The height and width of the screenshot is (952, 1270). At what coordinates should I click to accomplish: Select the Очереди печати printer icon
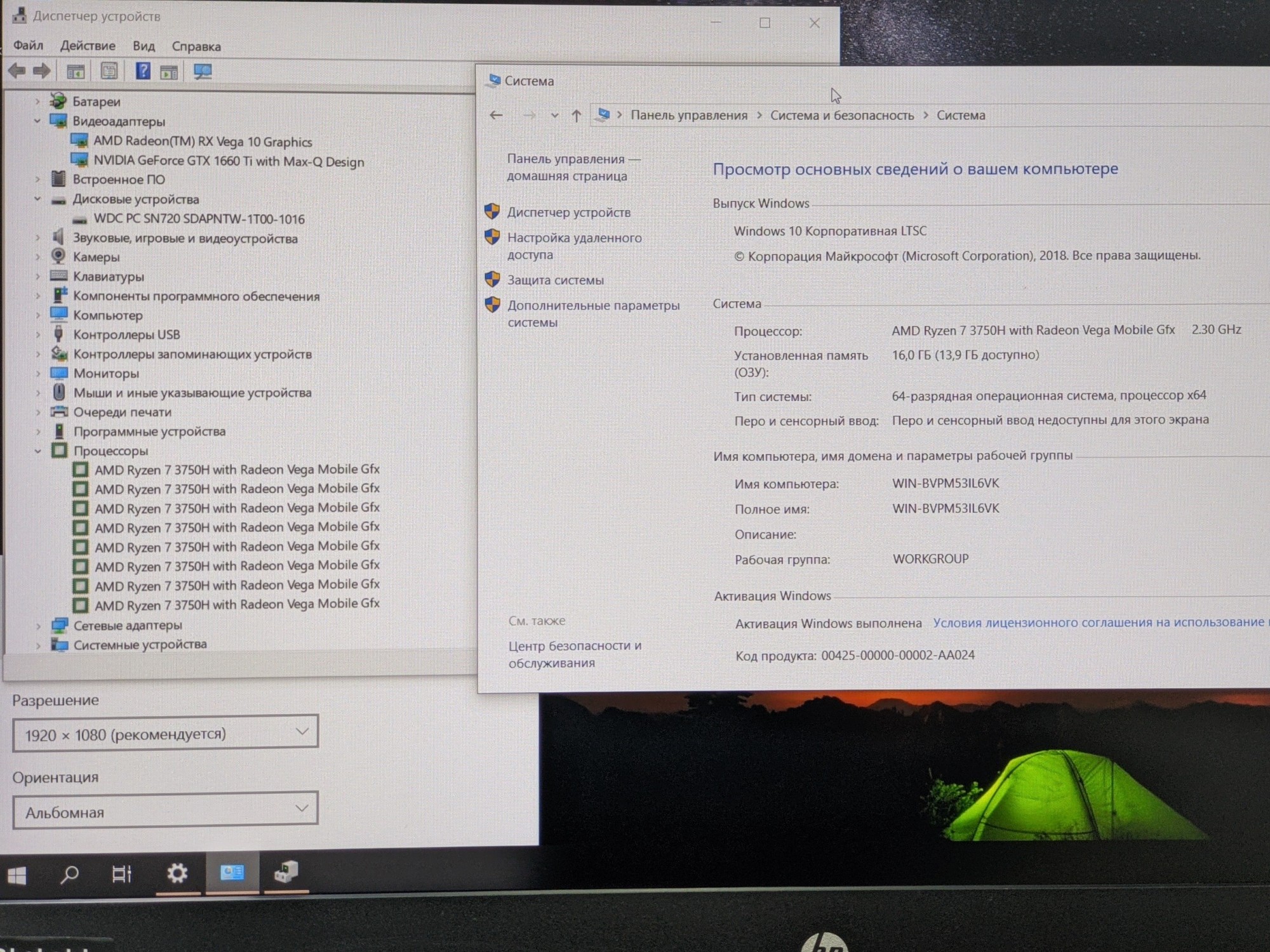[x=59, y=411]
